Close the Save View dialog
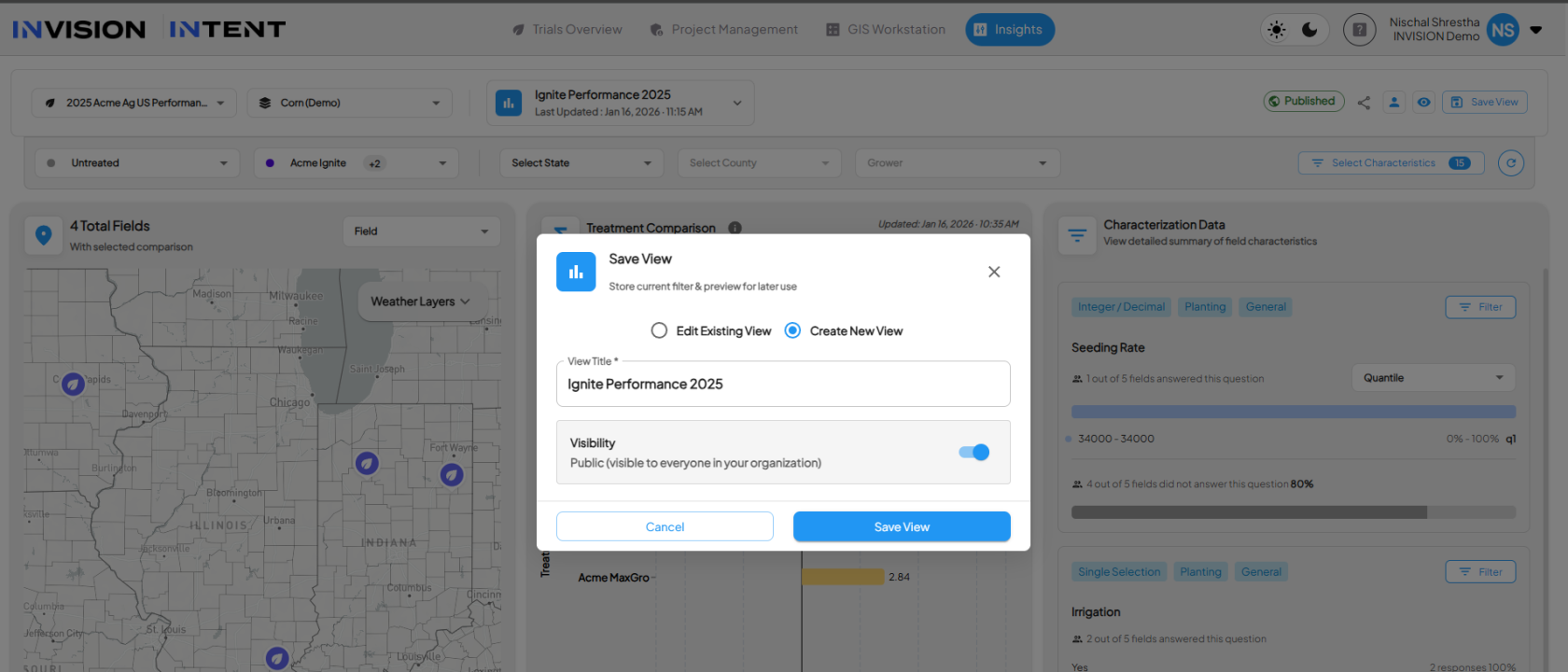This screenshot has height=672, width=1568. [994, 272]
